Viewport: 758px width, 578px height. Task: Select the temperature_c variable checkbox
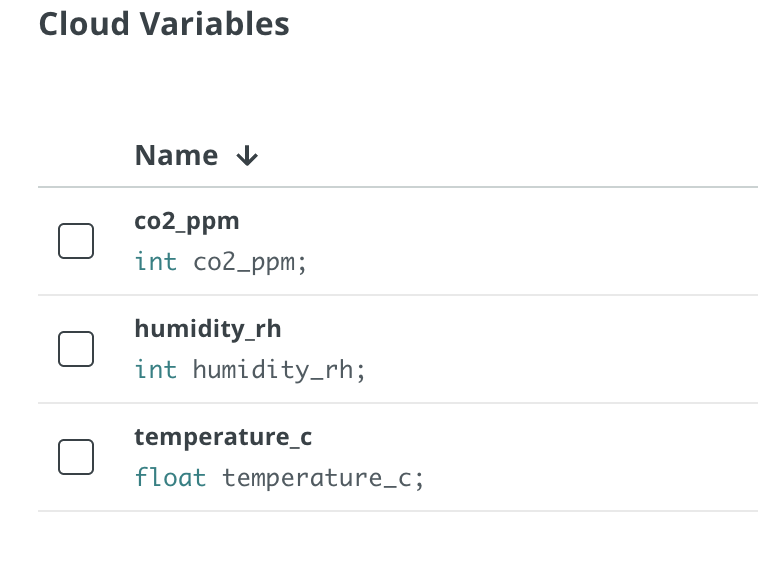click(x=76, y=457)
